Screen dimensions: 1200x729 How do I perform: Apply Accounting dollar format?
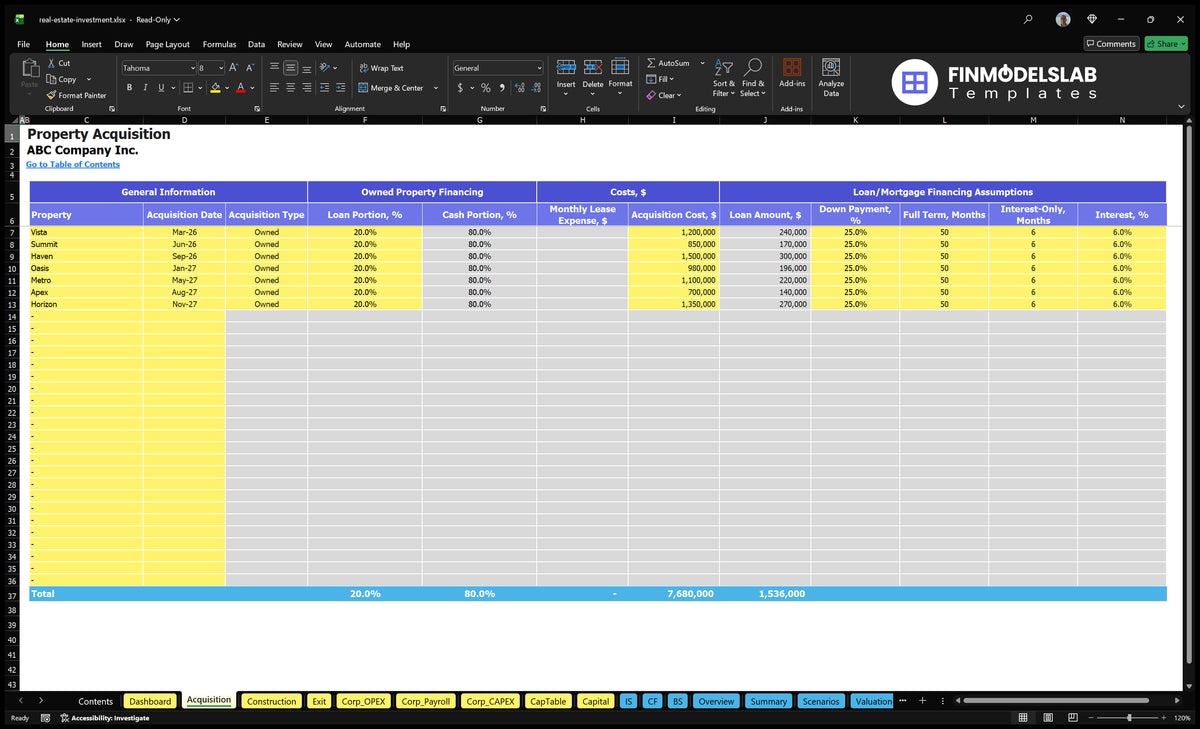pos(460,88)
